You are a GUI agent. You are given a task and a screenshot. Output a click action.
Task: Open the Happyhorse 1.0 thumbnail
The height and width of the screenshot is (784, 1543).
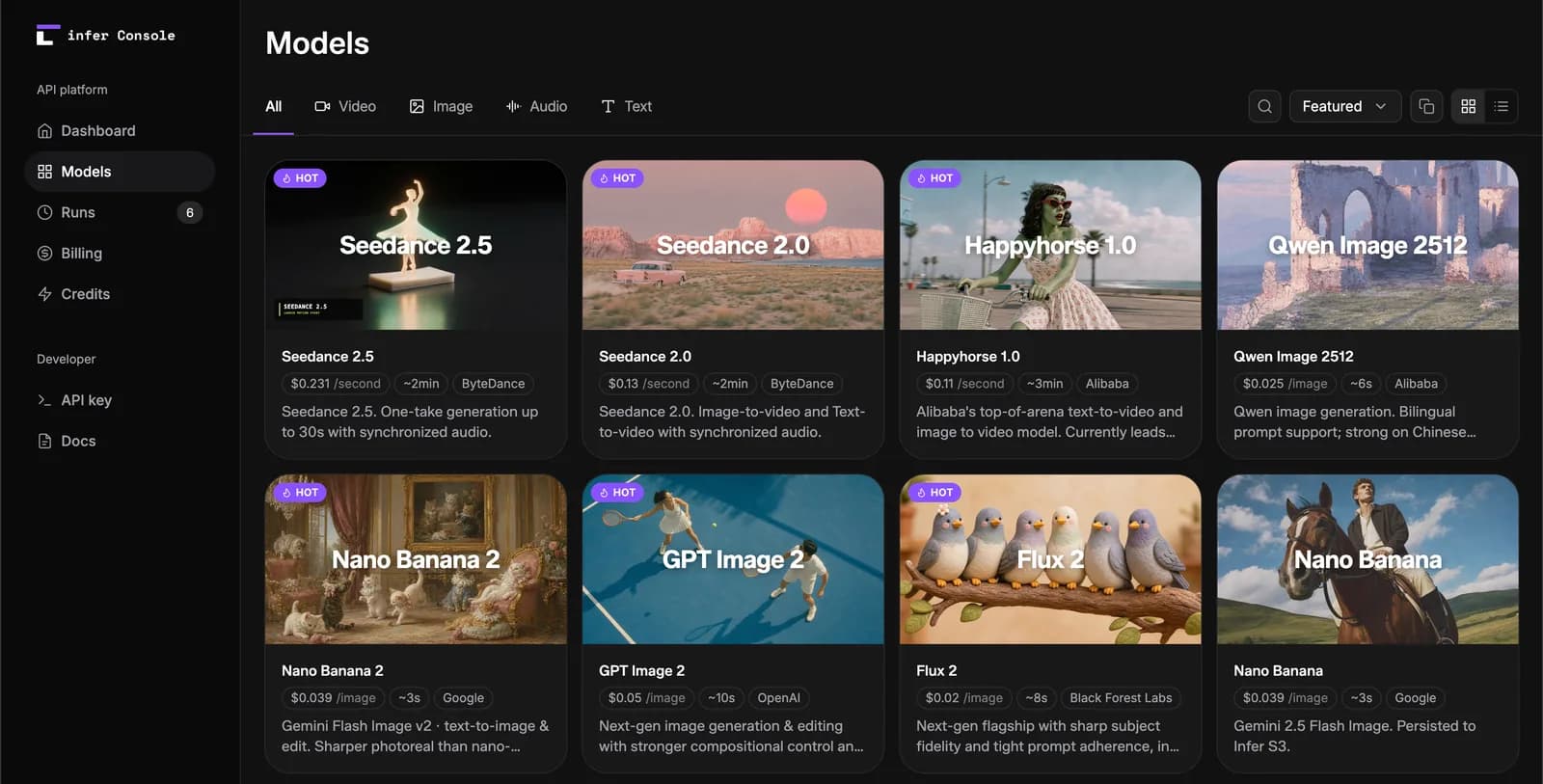click(1050, 245)
